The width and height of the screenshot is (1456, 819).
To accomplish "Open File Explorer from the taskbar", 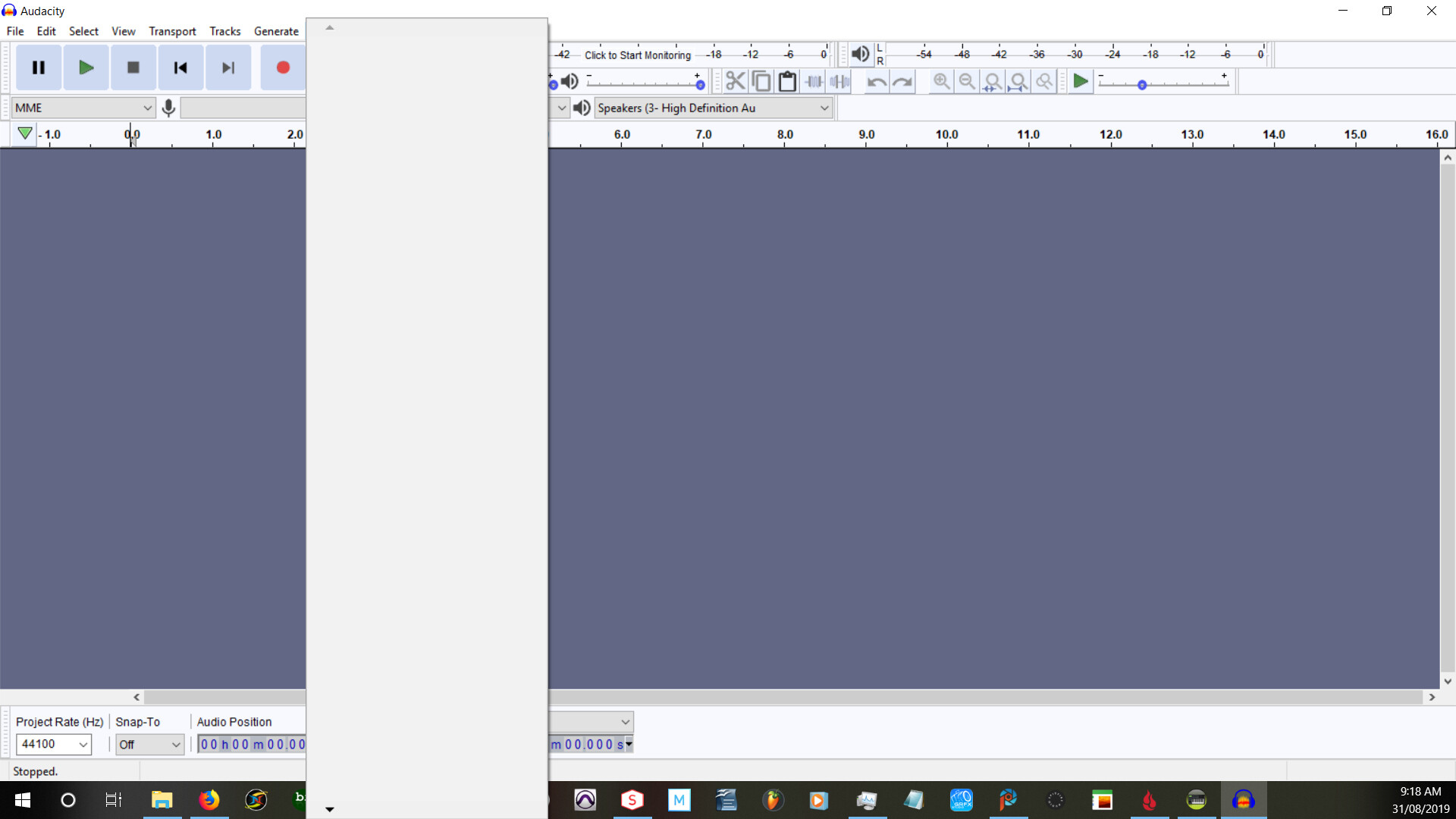I will click(x=162, y=800).
